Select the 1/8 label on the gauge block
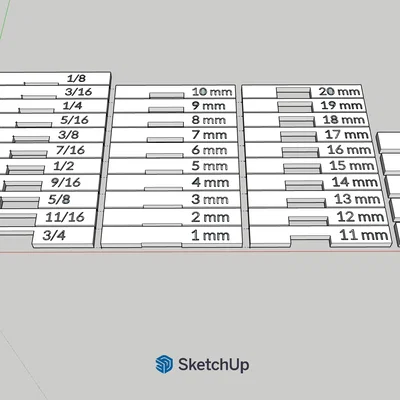The image size is (400, 400). pyautogui.click(x=76, y=79)
